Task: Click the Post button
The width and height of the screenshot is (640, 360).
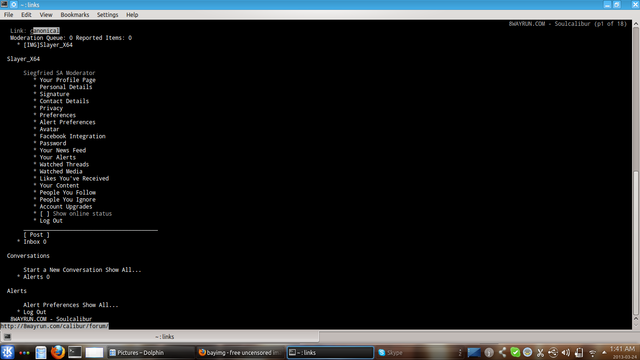Action: click(36, 235)
